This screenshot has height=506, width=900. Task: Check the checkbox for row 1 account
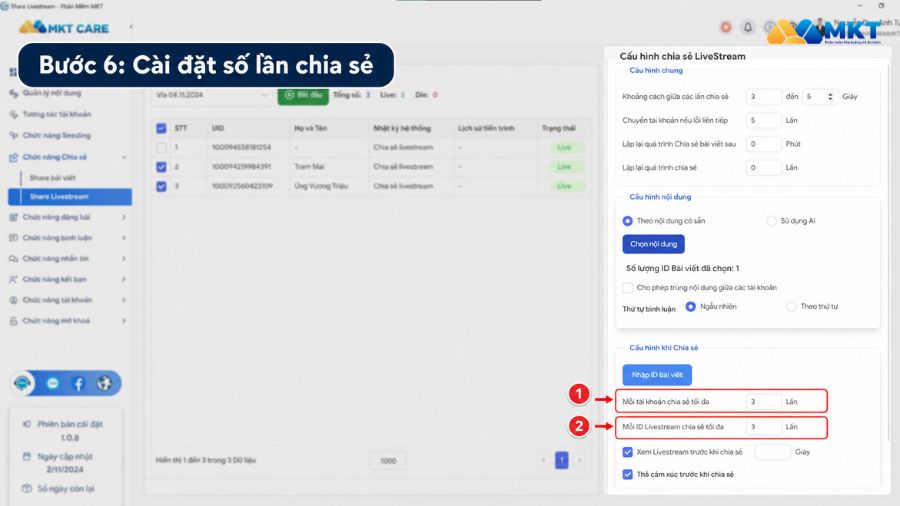click(x=161, y=147)
